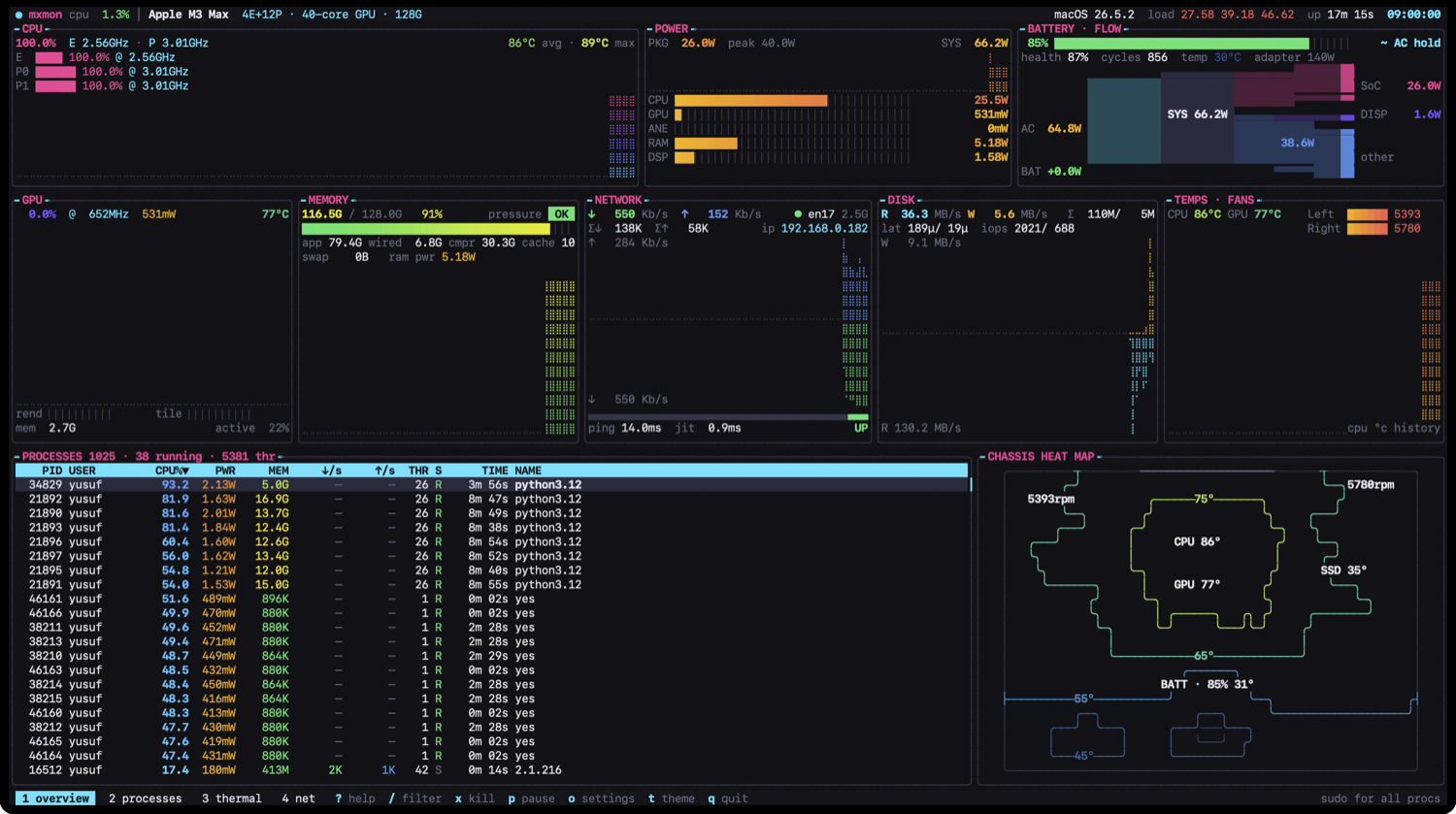Select process row PID 21893
1456x814 pixels.
(x=491, y=528)
